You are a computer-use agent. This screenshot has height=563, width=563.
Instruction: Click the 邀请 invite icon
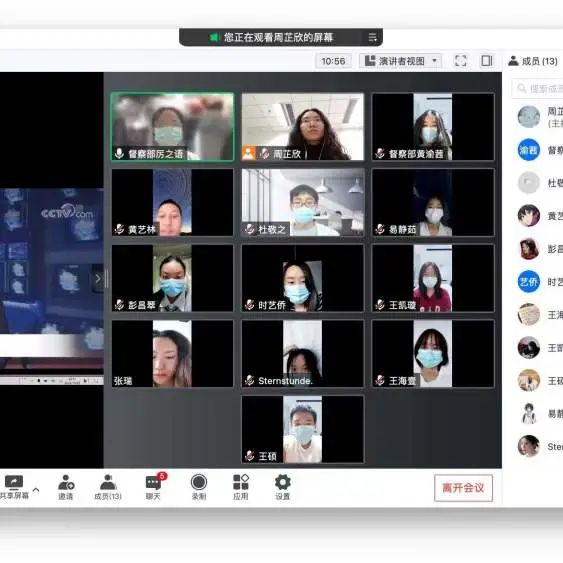(x=66, y=483)
